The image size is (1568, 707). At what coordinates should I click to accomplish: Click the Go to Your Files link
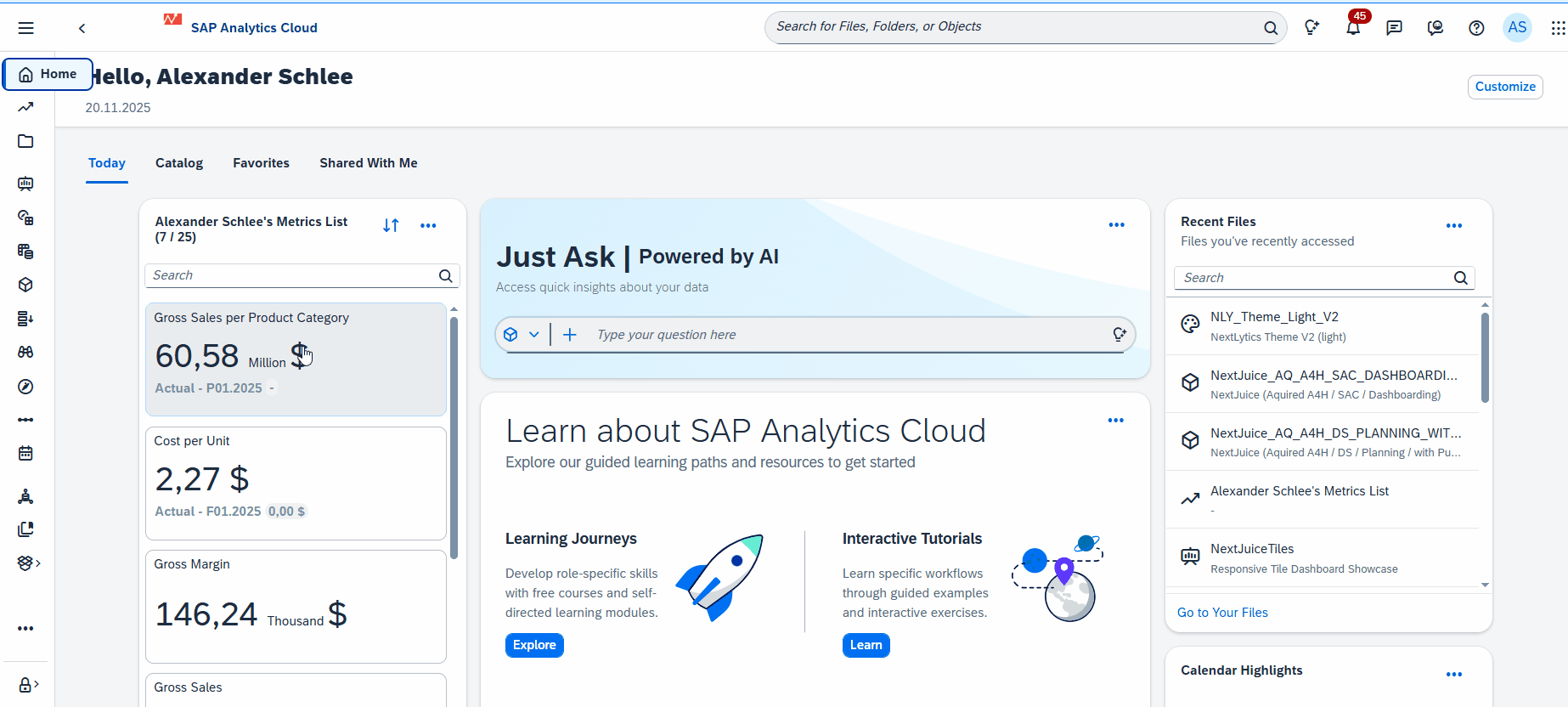point(1222,613)
